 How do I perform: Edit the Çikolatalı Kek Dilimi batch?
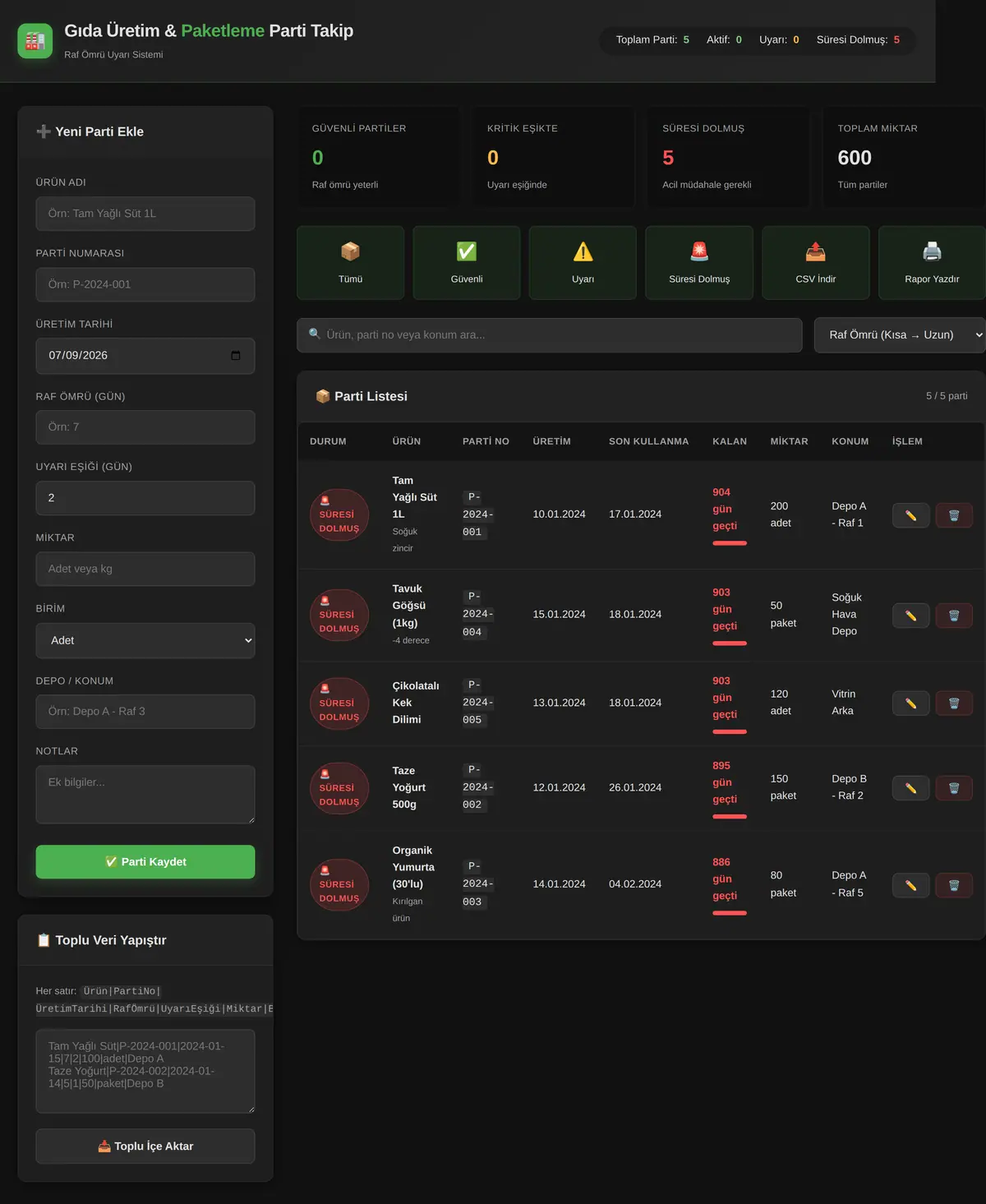pyautogui.click(x=910, y=703)
